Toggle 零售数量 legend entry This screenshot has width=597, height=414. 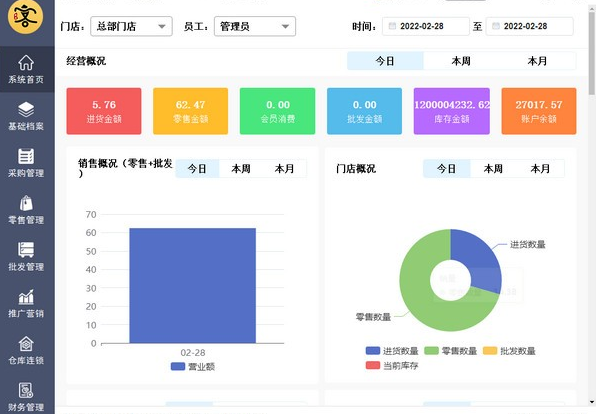450,351
